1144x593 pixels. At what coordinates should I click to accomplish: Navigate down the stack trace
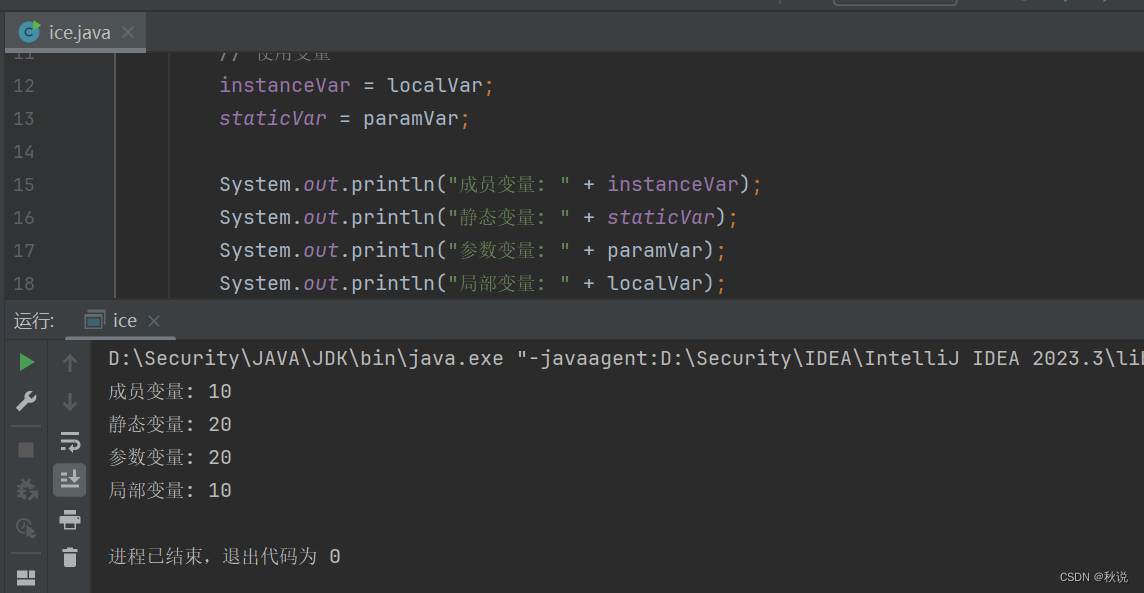pos(68,399)
